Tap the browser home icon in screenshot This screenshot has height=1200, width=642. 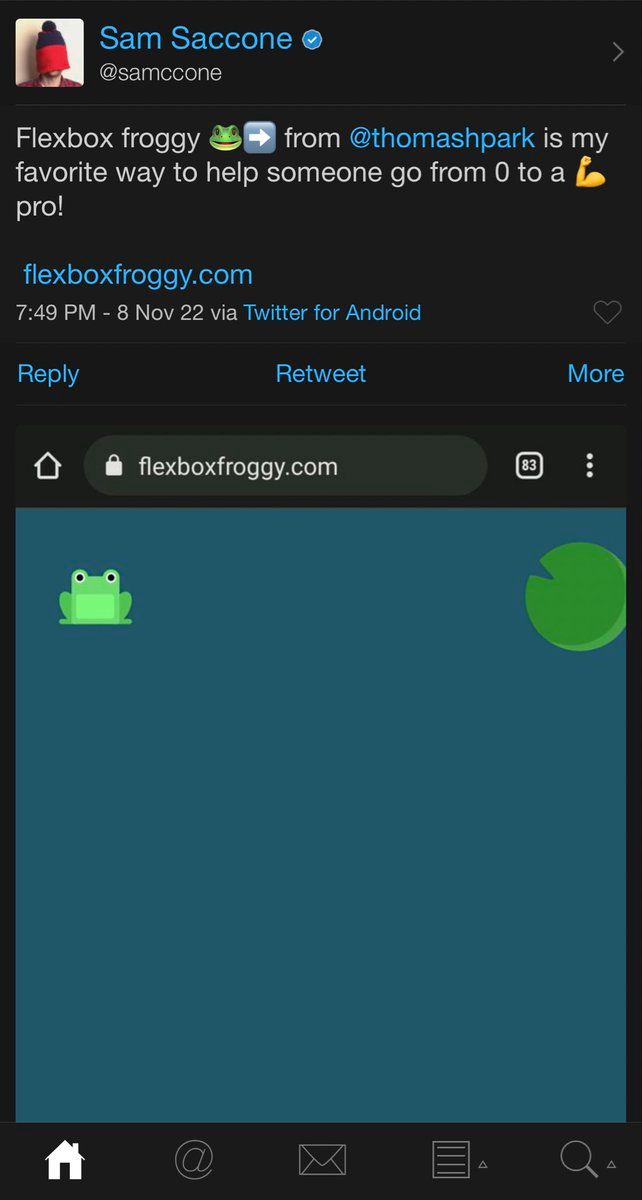pos(48,466)
